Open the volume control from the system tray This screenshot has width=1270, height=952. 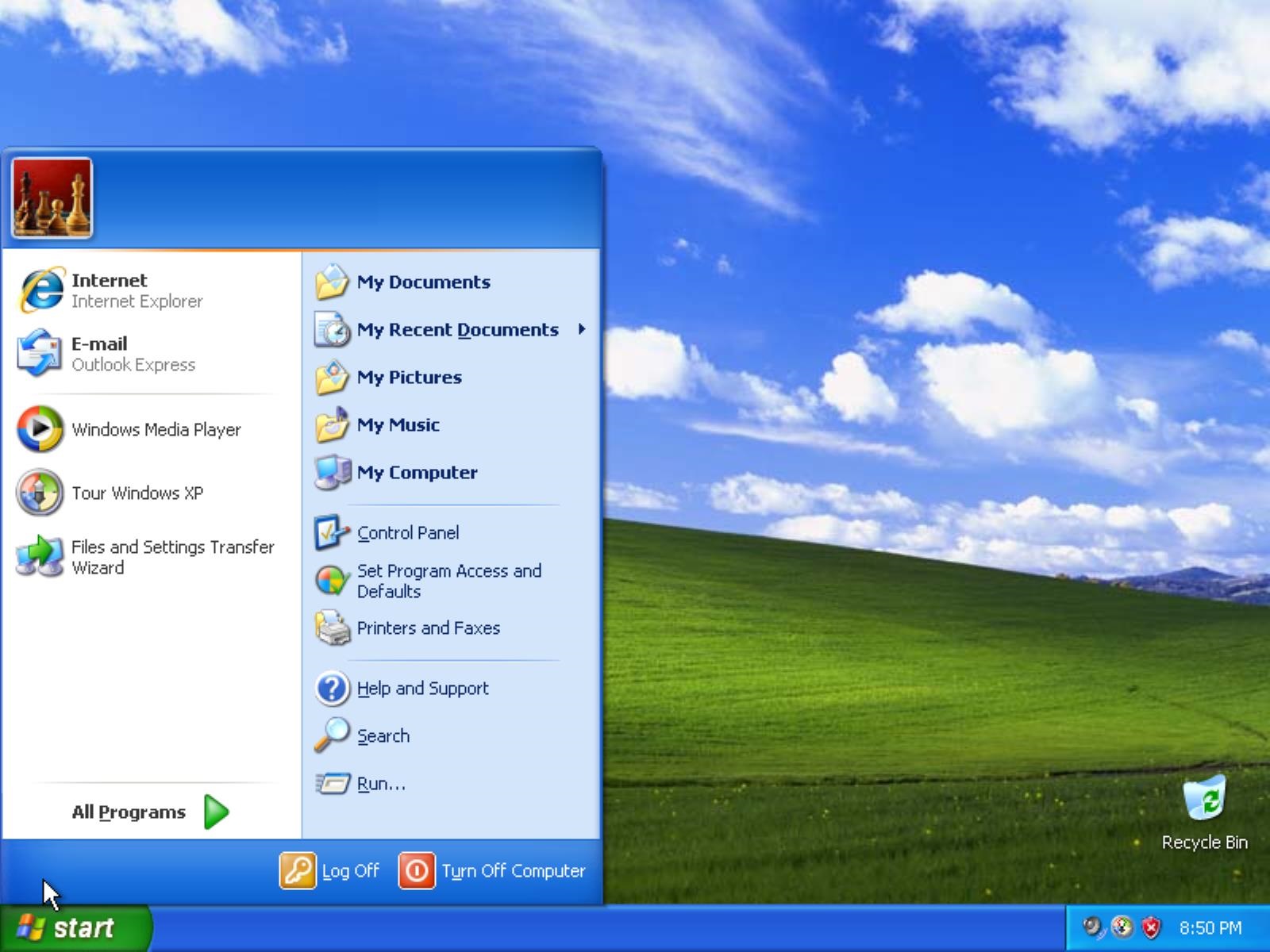[x=1094, y=927]
